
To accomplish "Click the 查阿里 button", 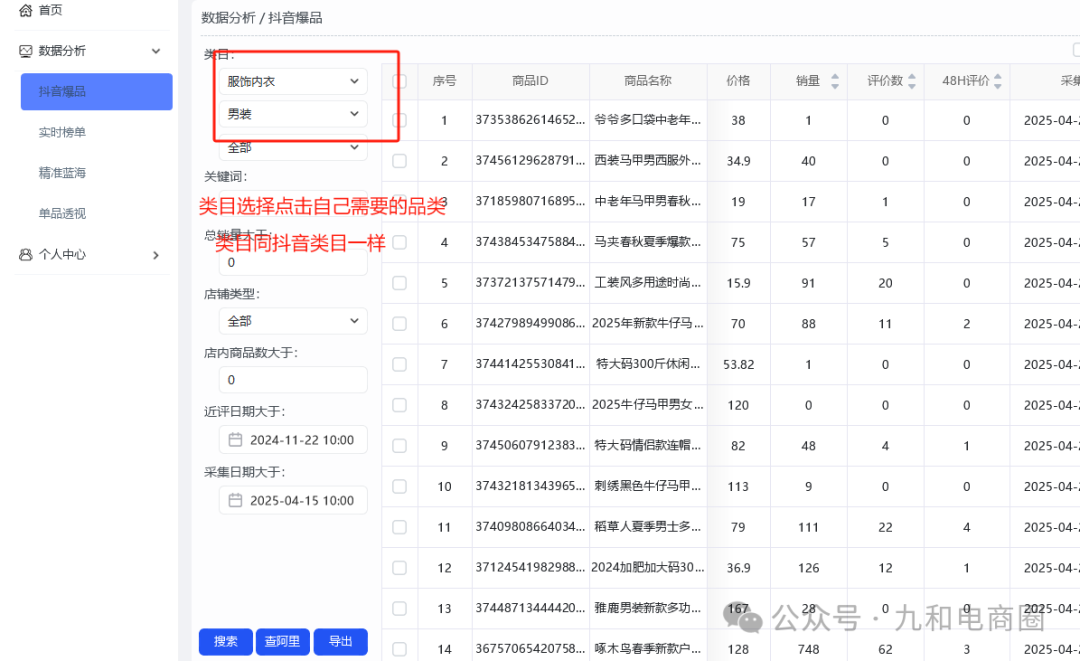I will 282,641.
